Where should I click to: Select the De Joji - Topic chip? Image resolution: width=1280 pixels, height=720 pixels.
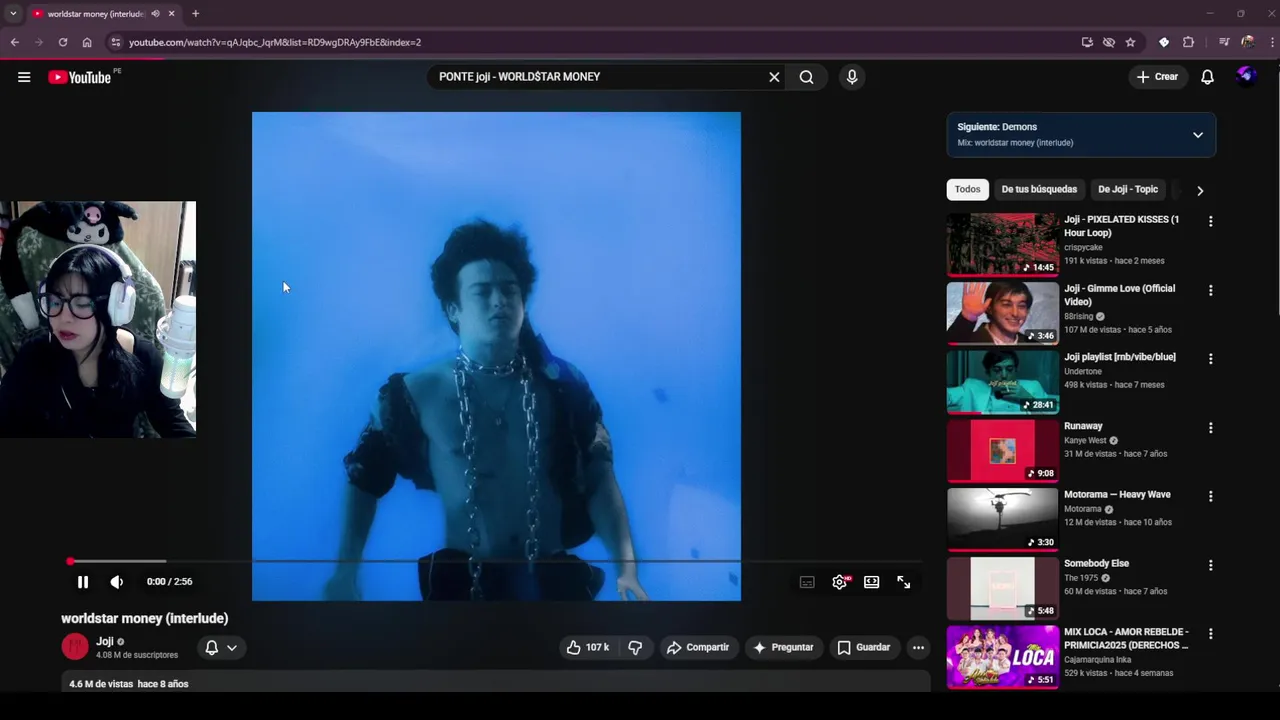pyautogui.click(x=1128, y=190)
